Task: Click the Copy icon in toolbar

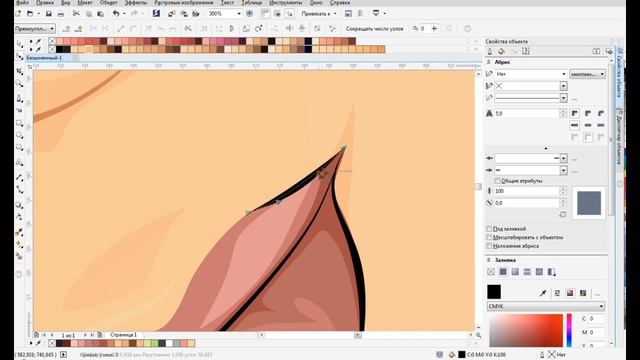Action: point(89,14)
